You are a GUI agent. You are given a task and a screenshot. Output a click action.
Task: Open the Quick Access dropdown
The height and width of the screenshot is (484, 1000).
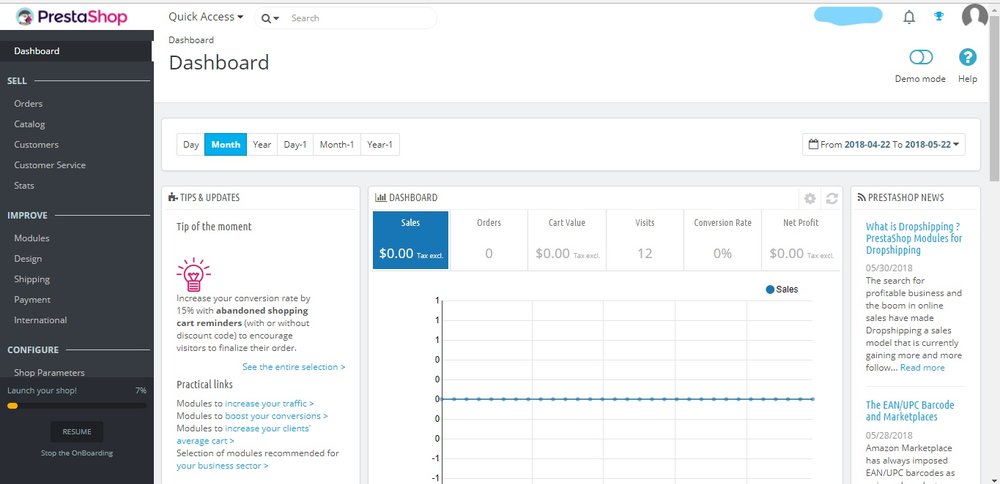coord(206,17)
